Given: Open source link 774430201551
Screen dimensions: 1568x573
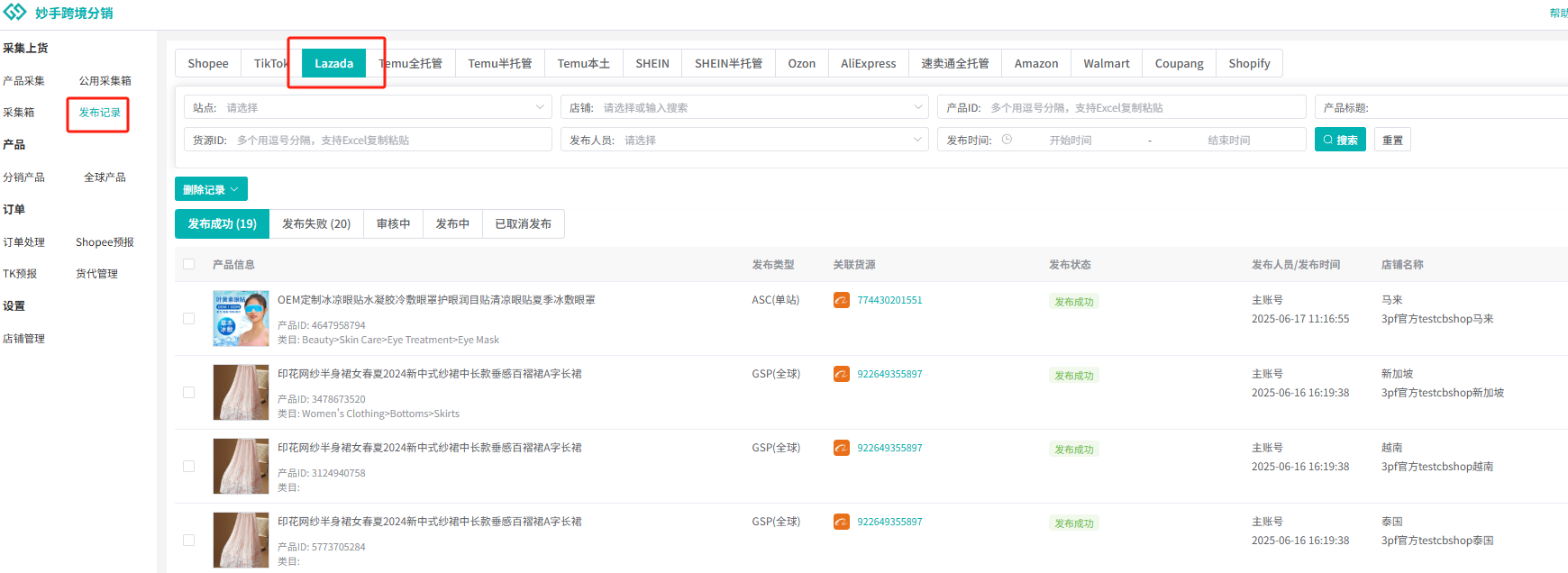Looking at the screenshot, I should click(x=889, y=300).
